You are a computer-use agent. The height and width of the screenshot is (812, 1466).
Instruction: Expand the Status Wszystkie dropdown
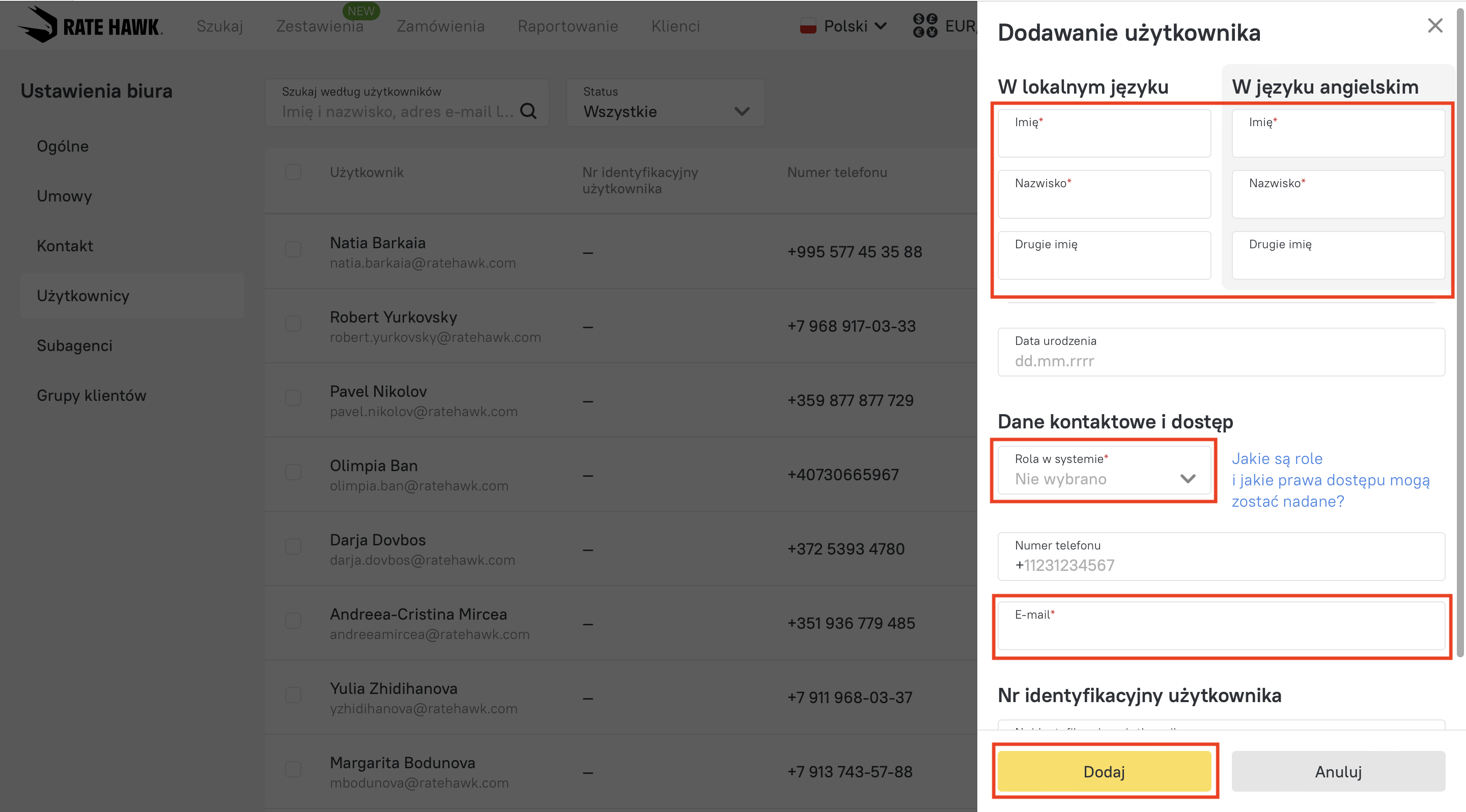coord(665,103)
